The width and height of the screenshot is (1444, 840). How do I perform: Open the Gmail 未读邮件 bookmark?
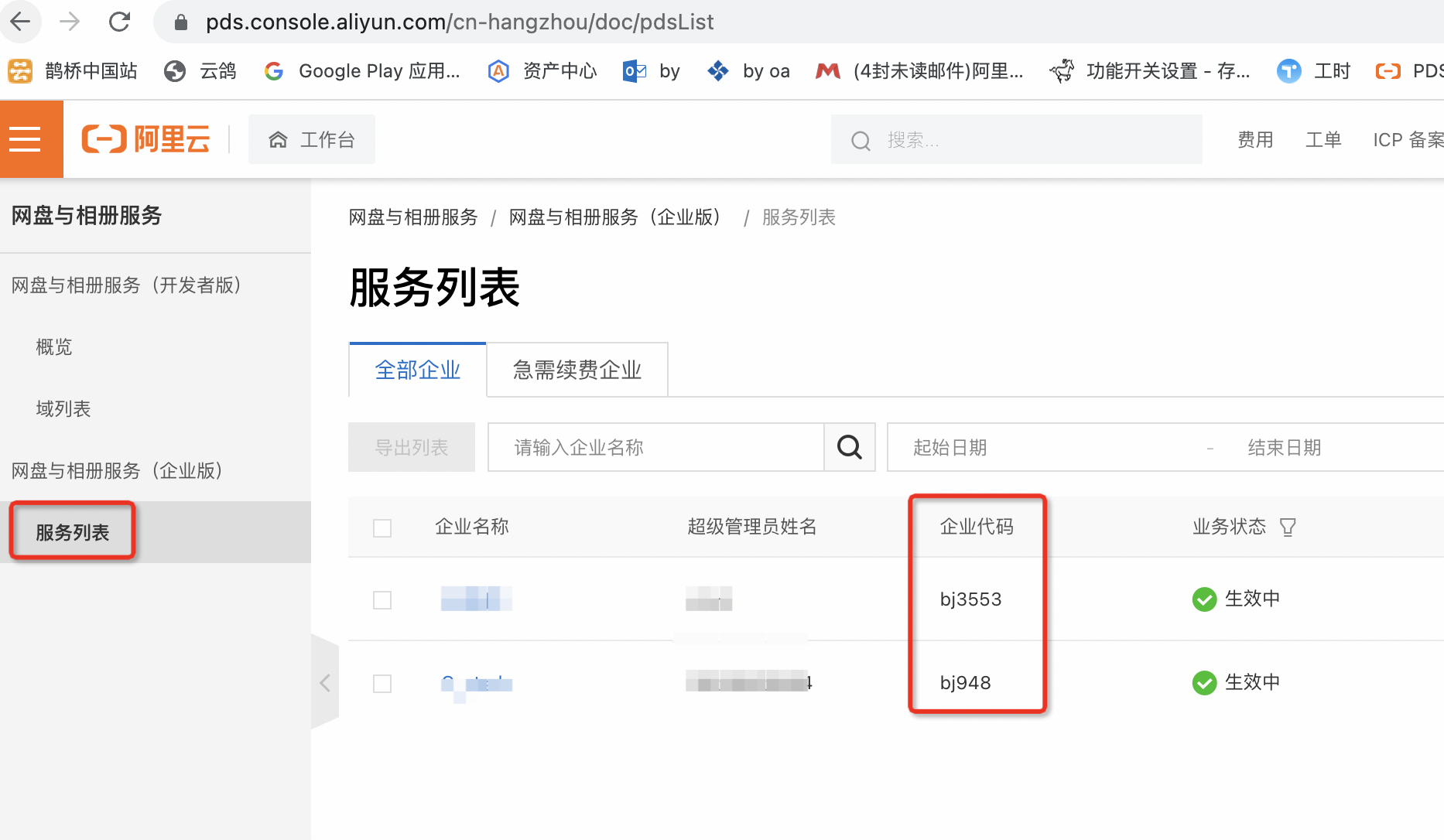pyautogui.click(x=919, y=71)
